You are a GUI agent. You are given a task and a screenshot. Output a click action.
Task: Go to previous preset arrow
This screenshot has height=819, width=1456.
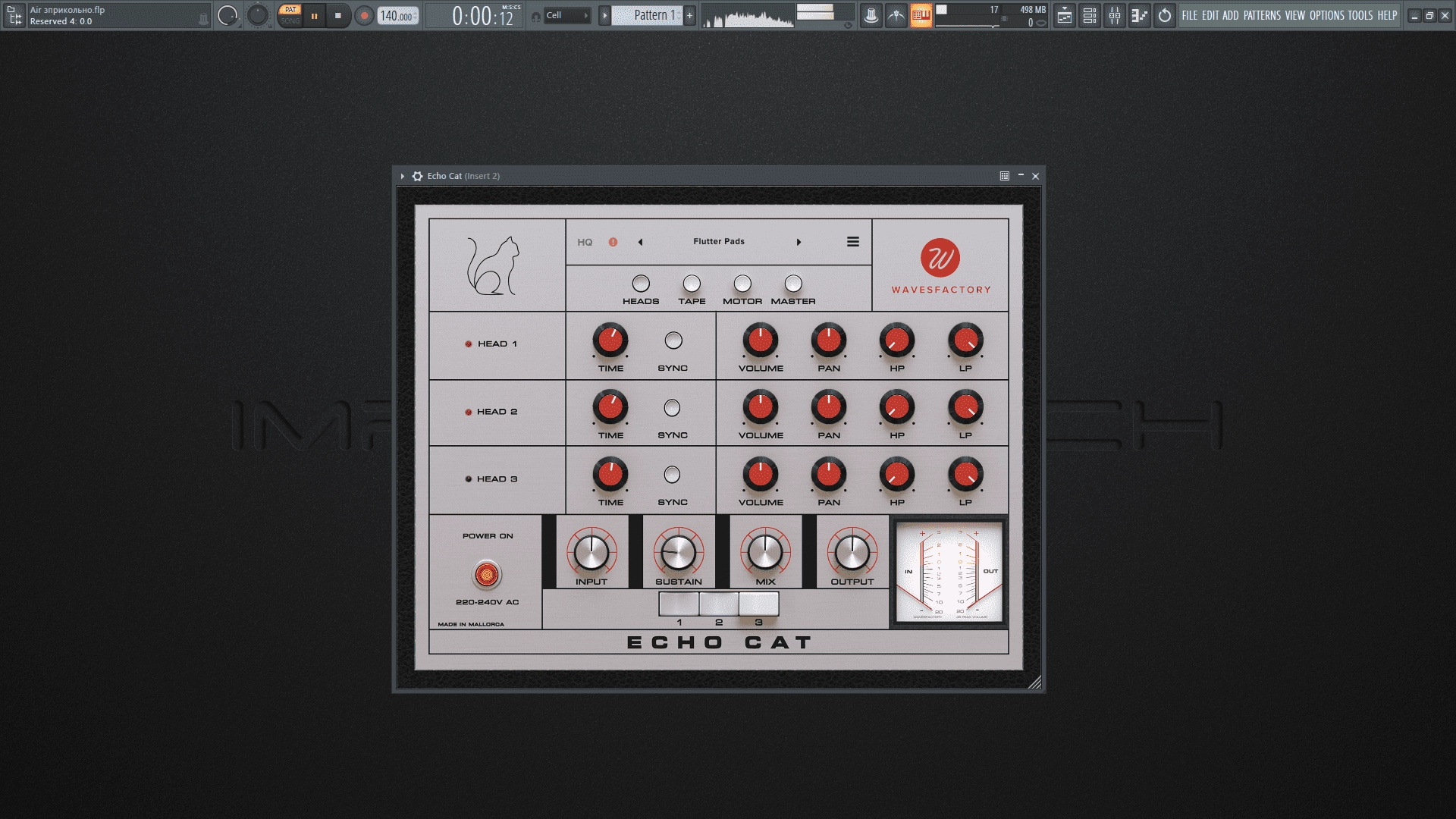pos(641,243)
